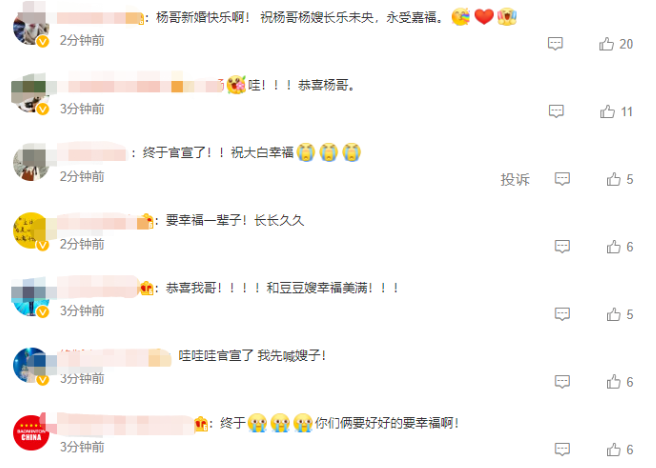Click 投诉 to report the 终于官宣了 comment
656x468 pixels.
[x=515, y=179]
